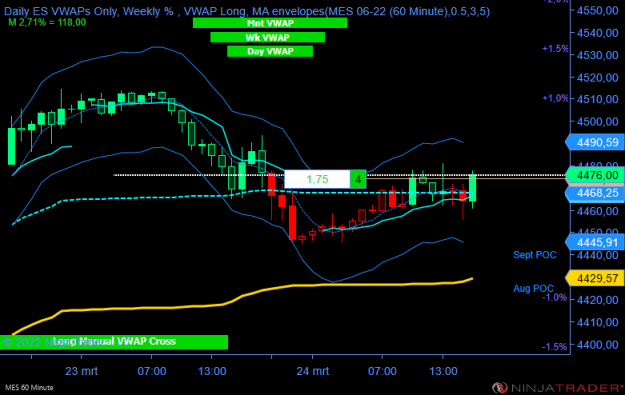Click the 23 mrt date label
The image size is (625, 395).
point(81,371)
